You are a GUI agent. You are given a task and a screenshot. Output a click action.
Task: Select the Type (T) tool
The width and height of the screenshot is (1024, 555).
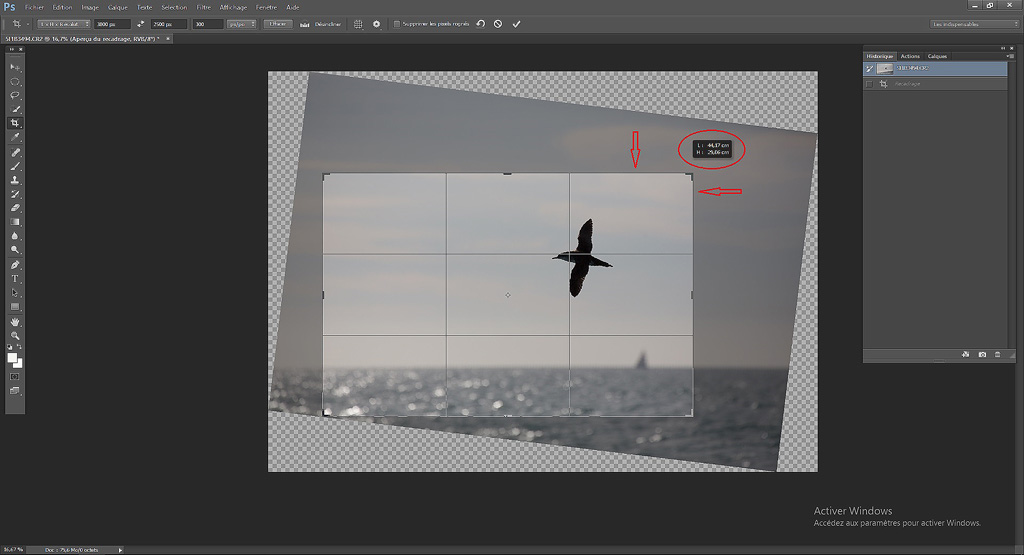pos(16,279)
